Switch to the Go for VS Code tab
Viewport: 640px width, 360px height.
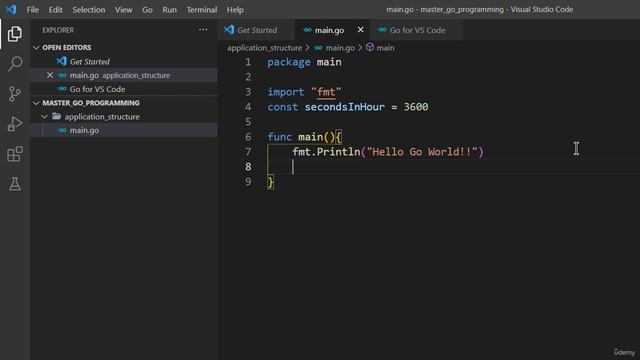click(x=417, y=30)
